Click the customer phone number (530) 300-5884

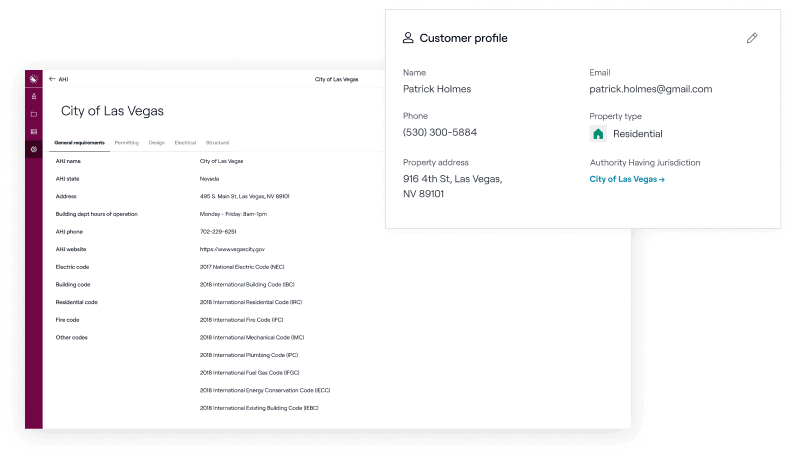click(440, 132)
